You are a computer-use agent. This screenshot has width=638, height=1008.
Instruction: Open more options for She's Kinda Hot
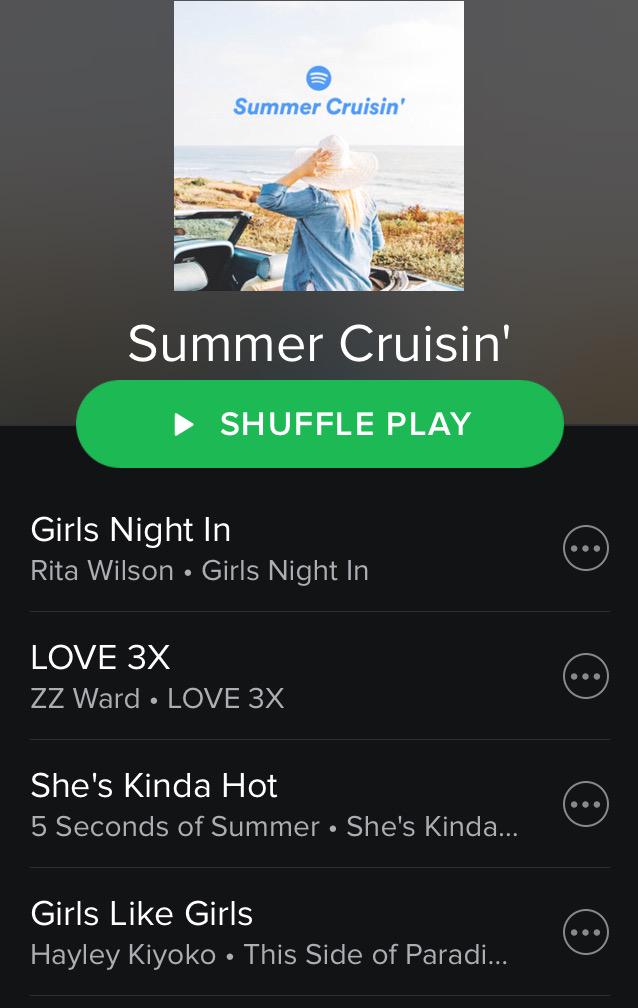(x=585, y=804)
